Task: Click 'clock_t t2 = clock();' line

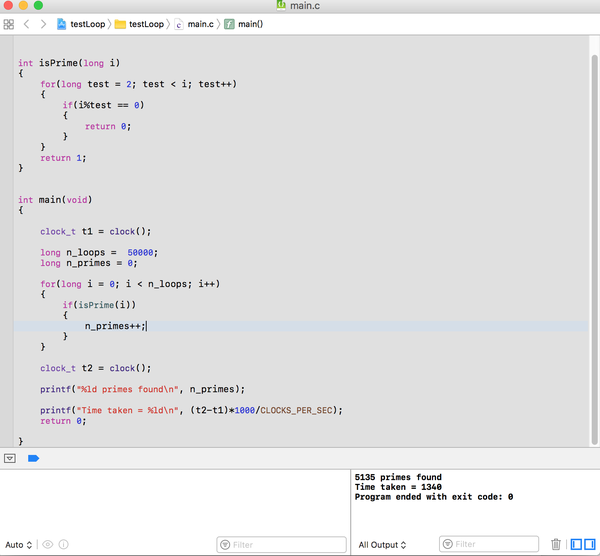Action: (x=96, y=368)
